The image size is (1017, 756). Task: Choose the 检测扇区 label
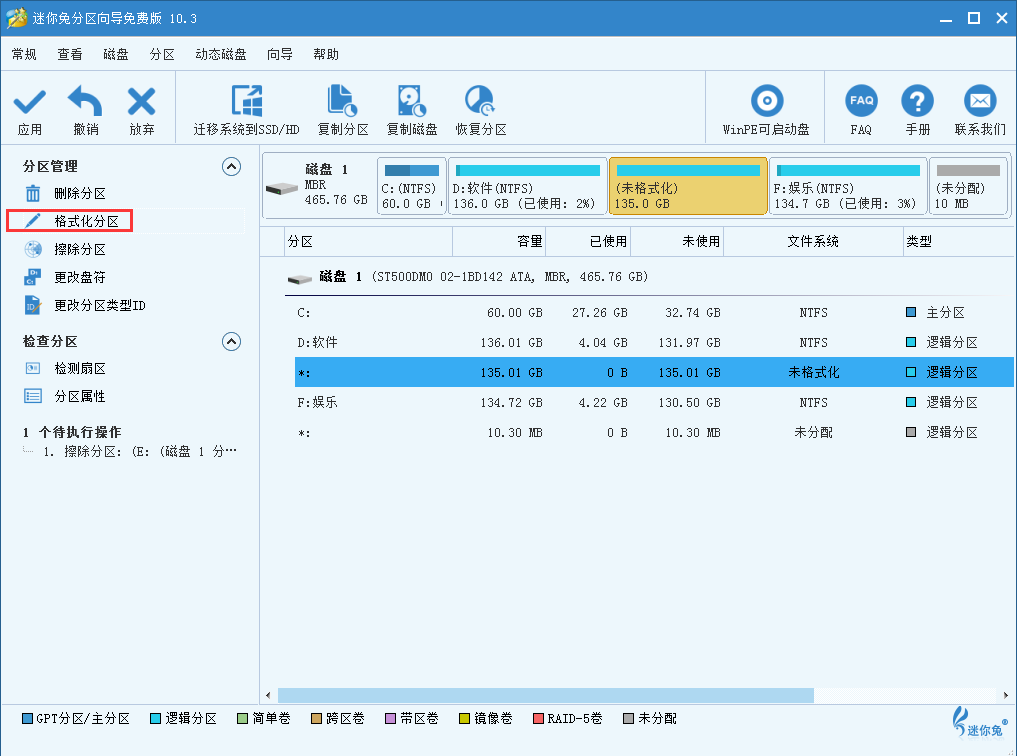coord(80,368)
